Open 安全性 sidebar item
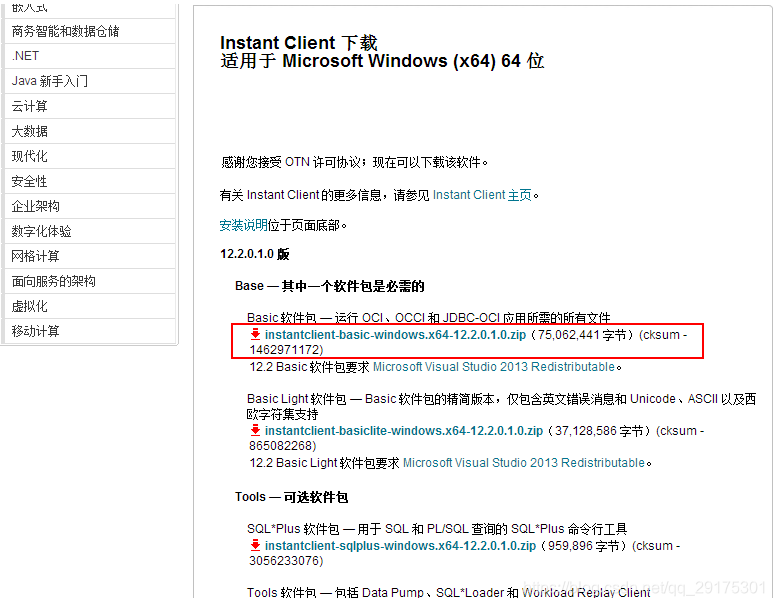This screenshot has height=606, width=774. [89, 181]
